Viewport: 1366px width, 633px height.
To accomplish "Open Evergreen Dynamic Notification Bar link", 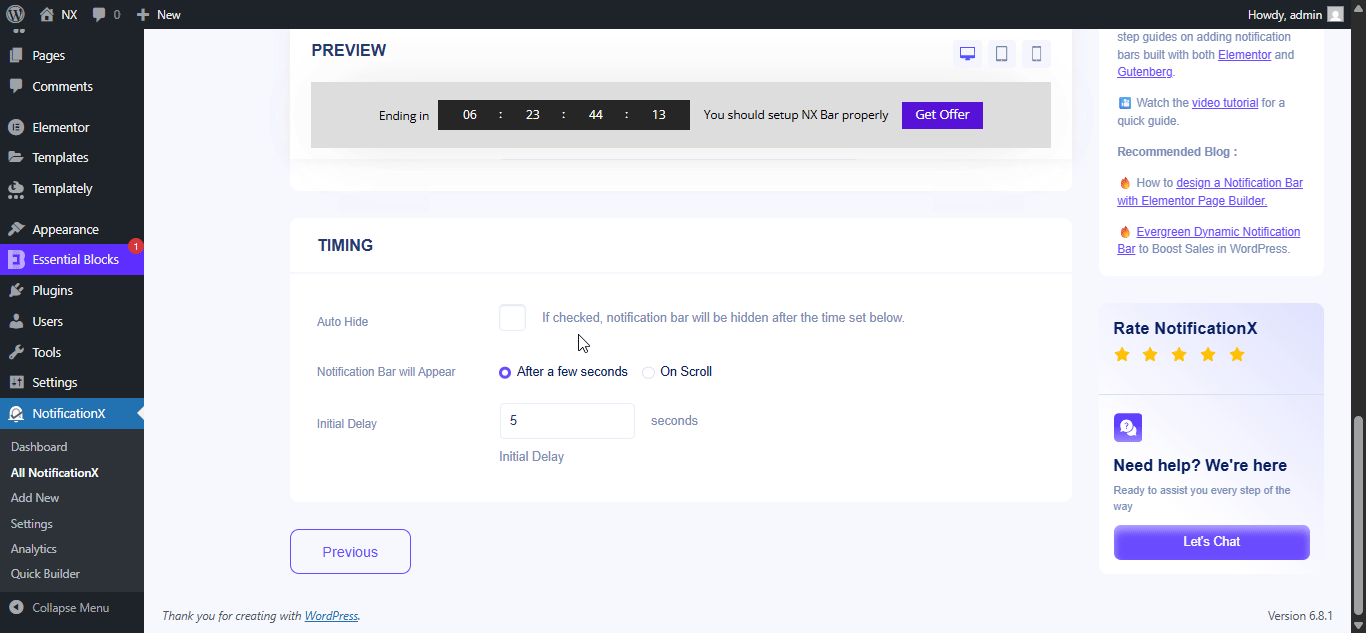I will 1208,240.
